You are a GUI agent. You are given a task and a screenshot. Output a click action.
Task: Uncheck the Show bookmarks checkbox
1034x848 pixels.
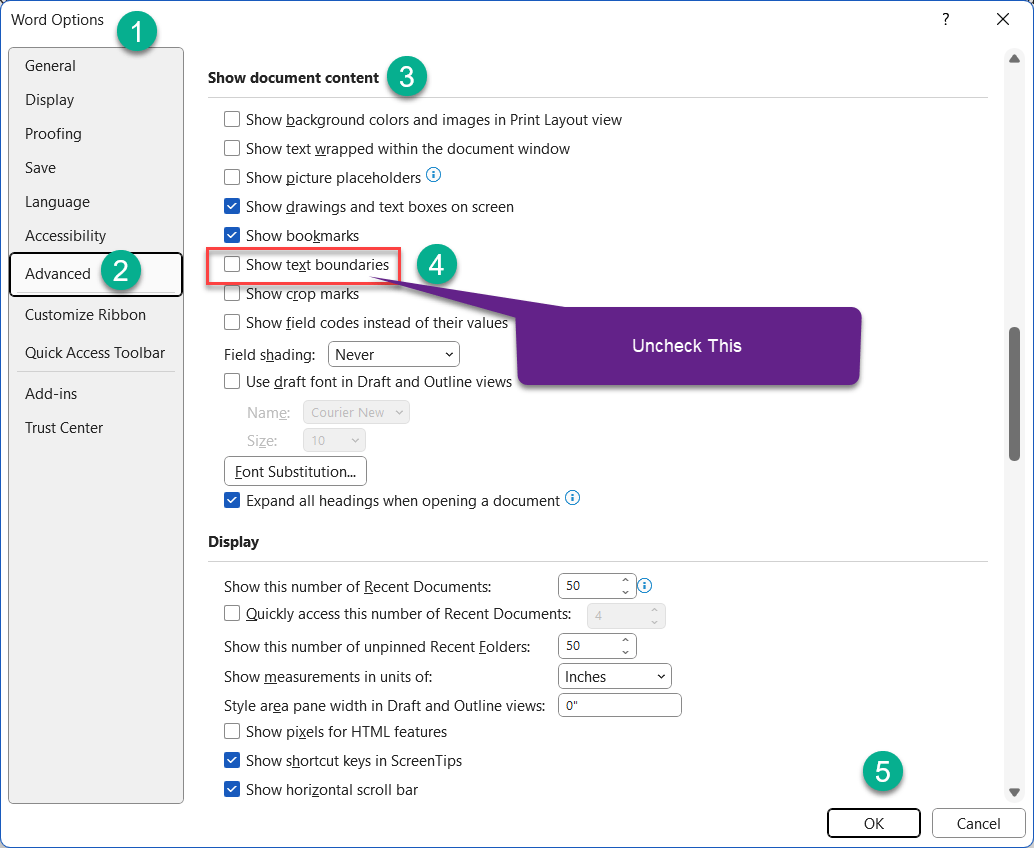pos(232,235)
